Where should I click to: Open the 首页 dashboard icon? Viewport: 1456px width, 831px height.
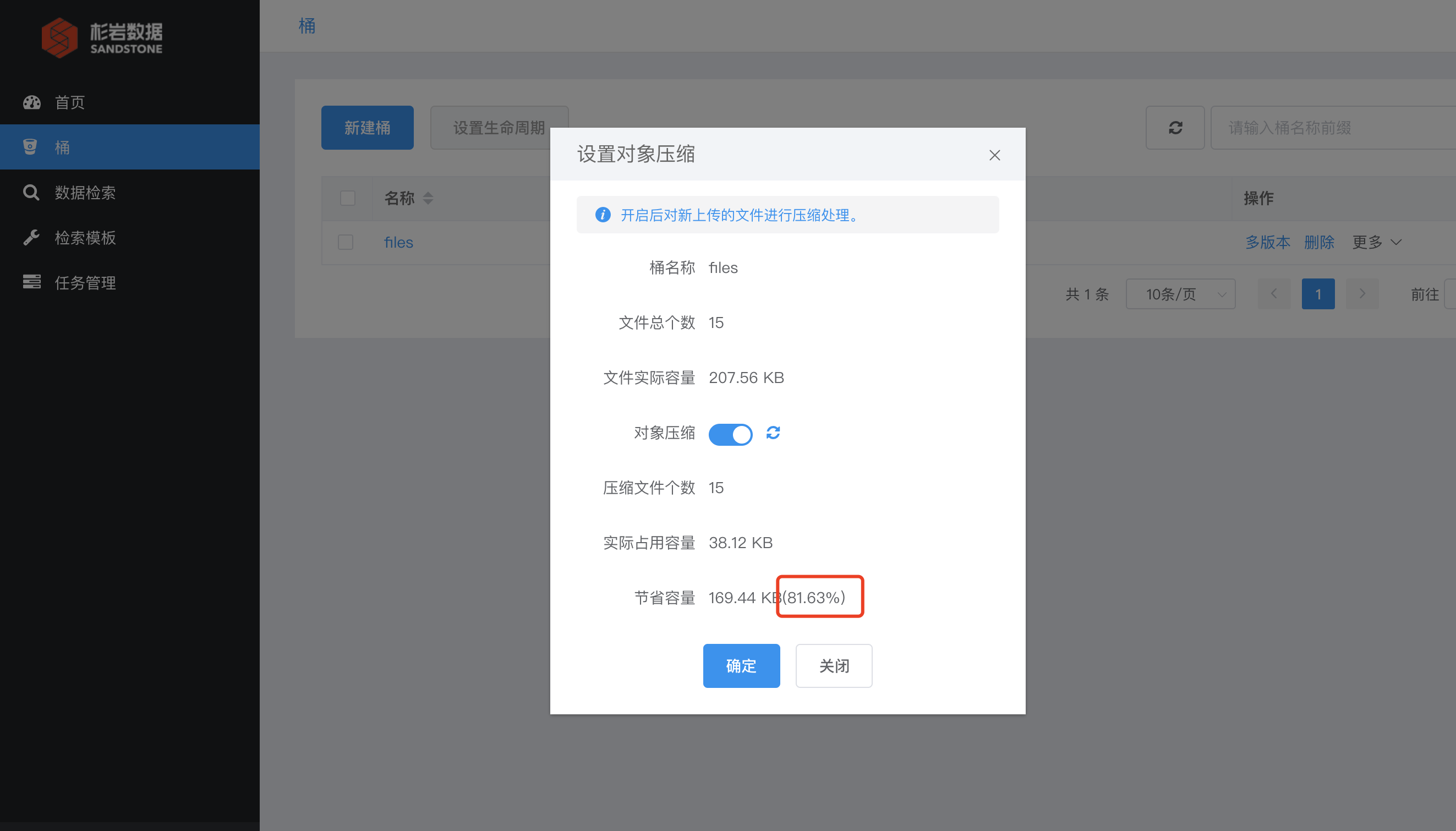click(x=31, y=102)
